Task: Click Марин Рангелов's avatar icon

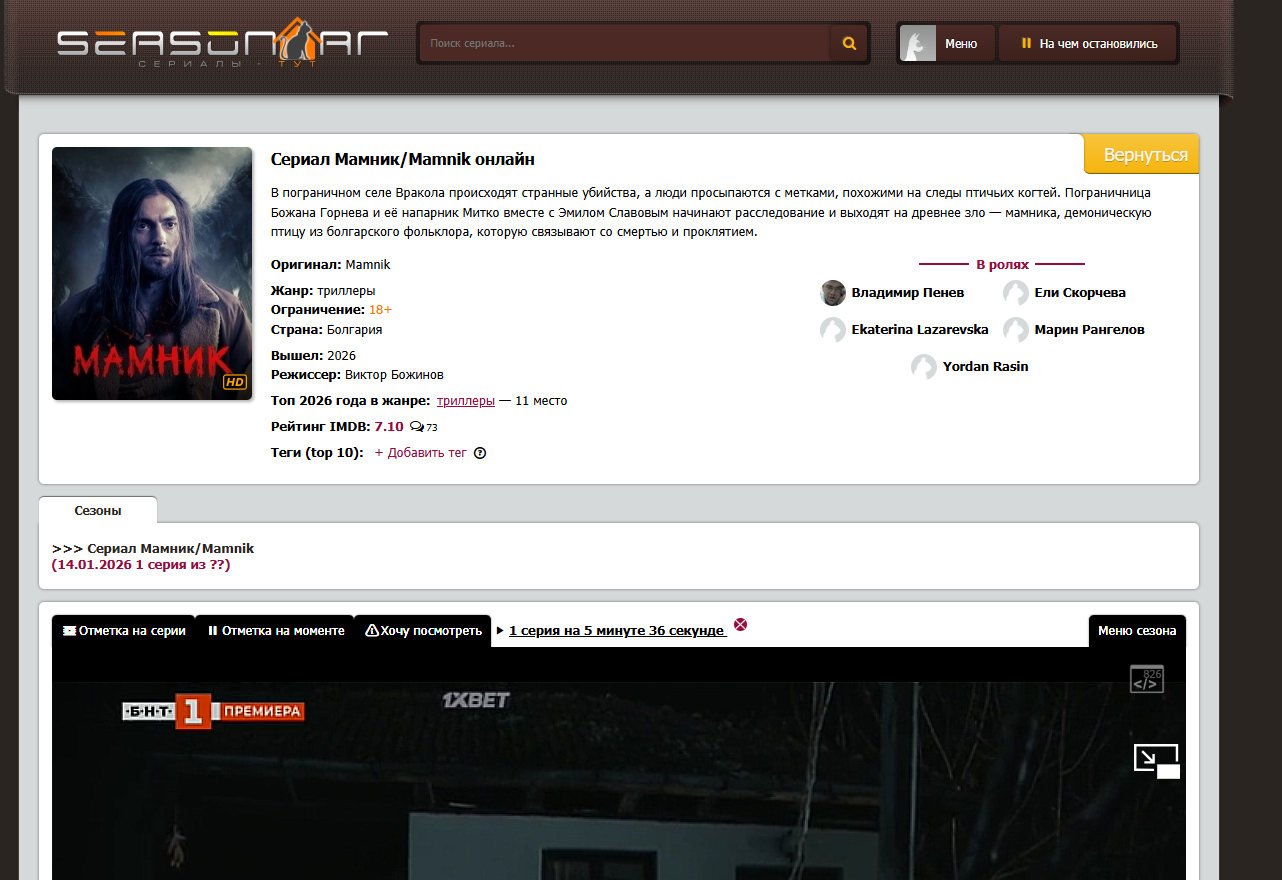Action: (x=1016, y=330)
